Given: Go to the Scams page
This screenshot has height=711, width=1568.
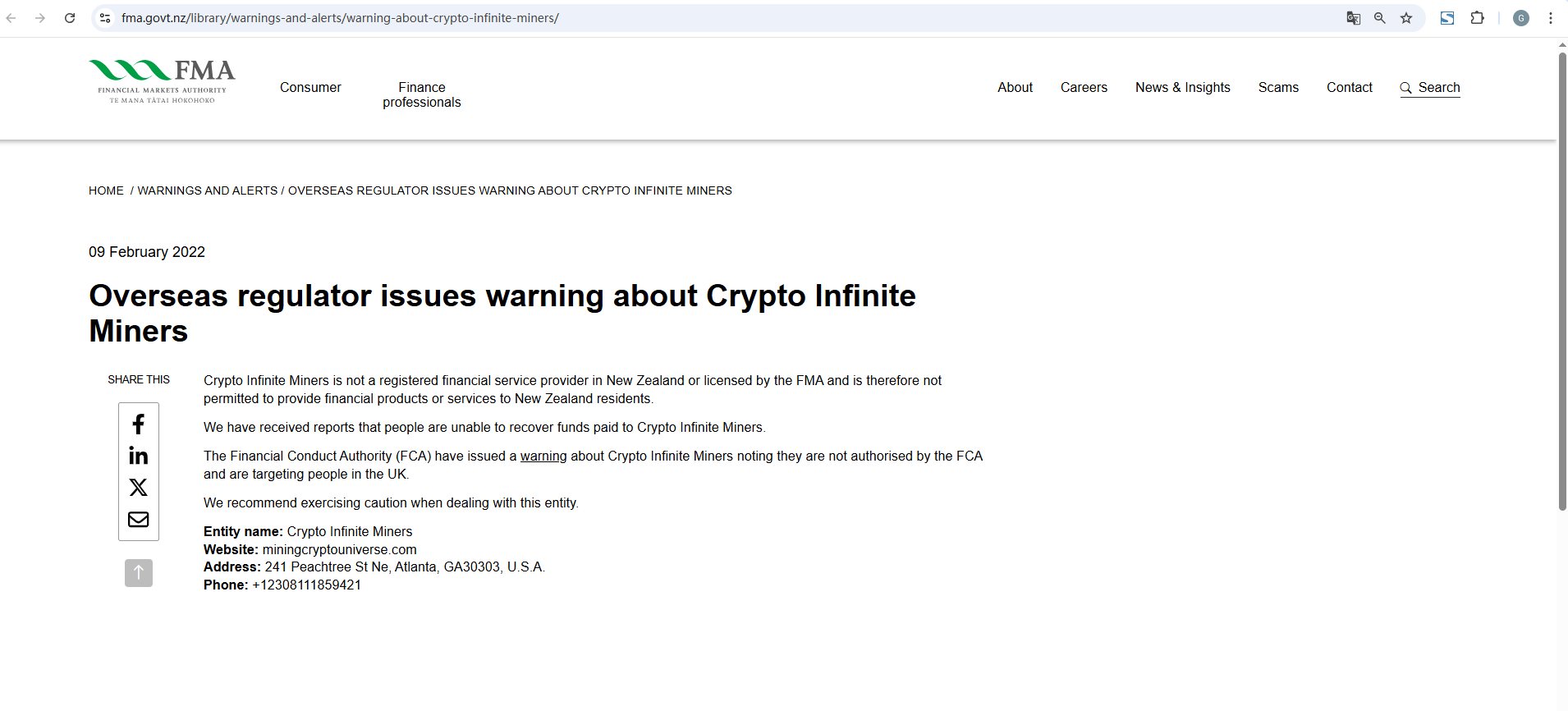Looking at the screenshot, I should pyautogui.click(x=1278, y=88).
